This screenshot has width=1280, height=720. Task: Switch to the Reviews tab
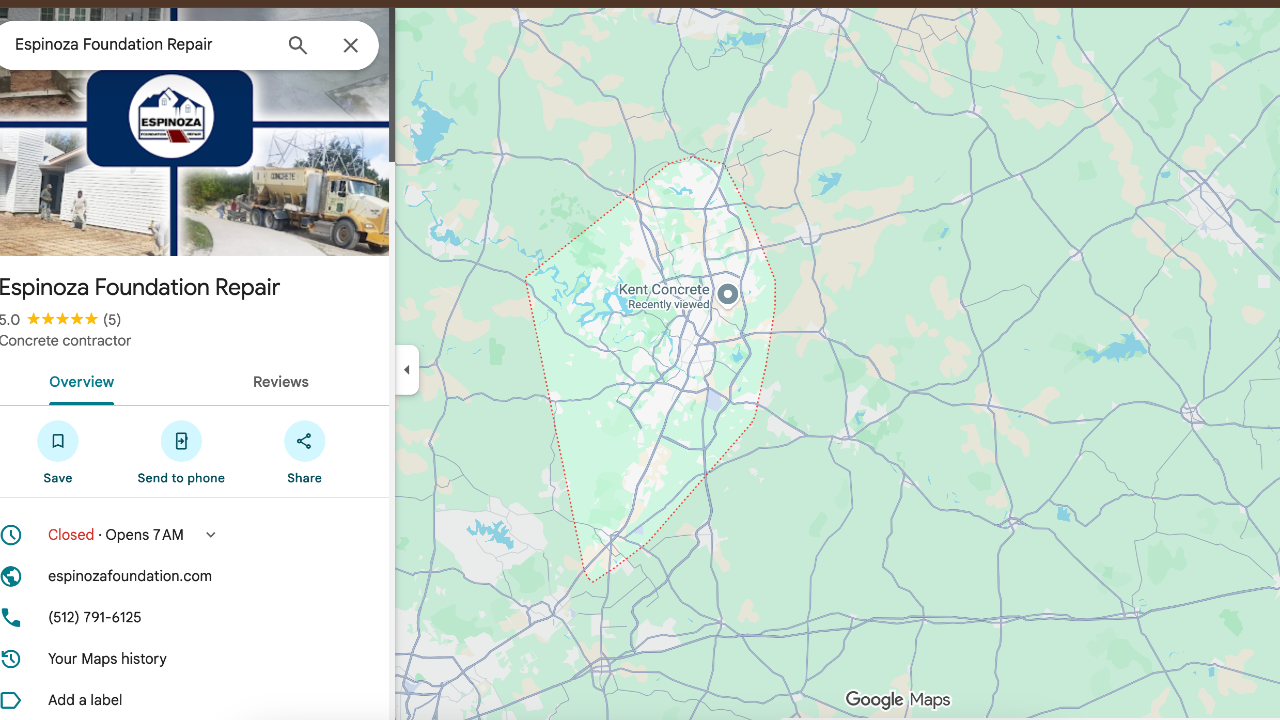tap(281, 382)
